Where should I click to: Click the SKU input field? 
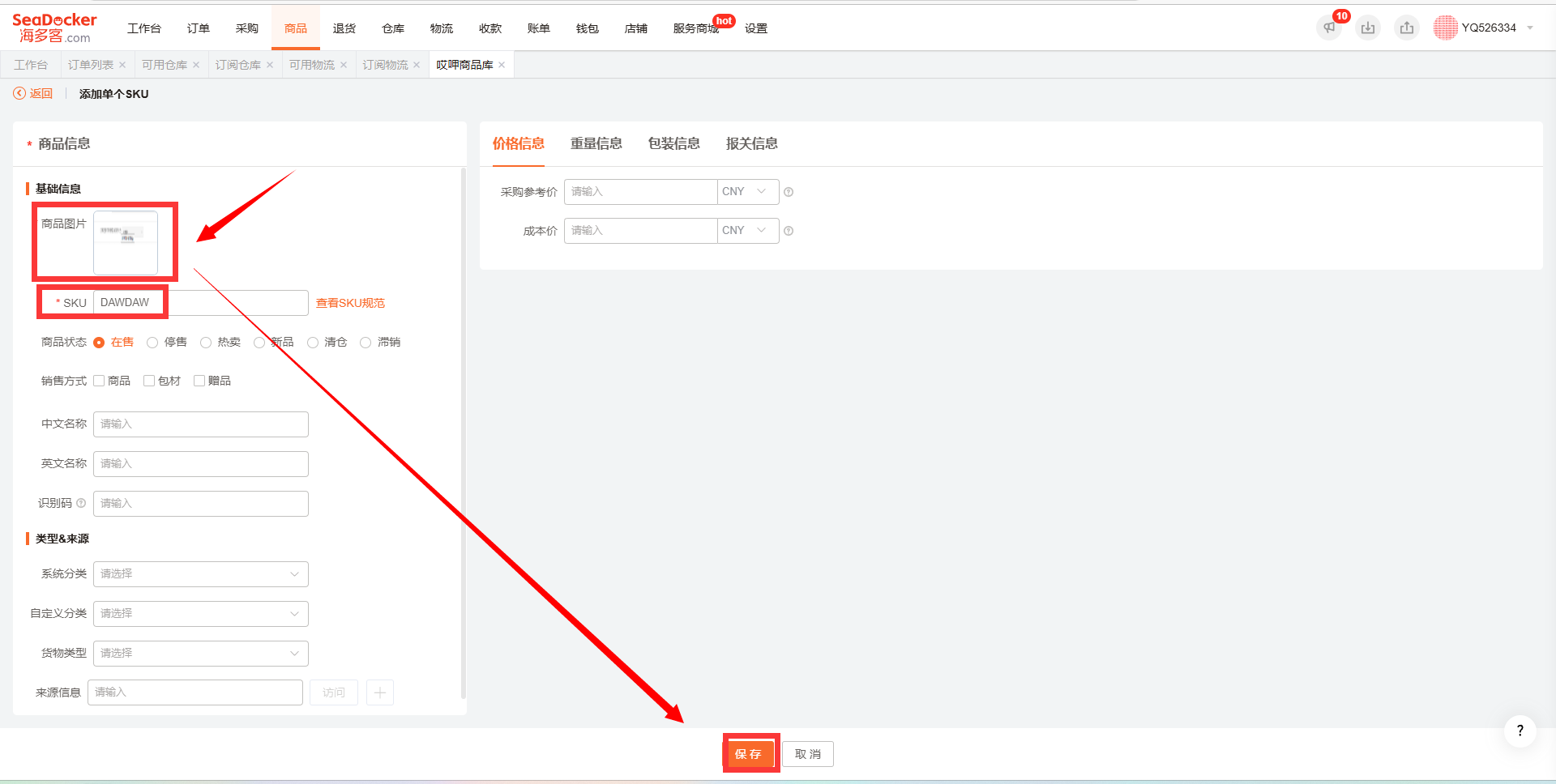201,303
